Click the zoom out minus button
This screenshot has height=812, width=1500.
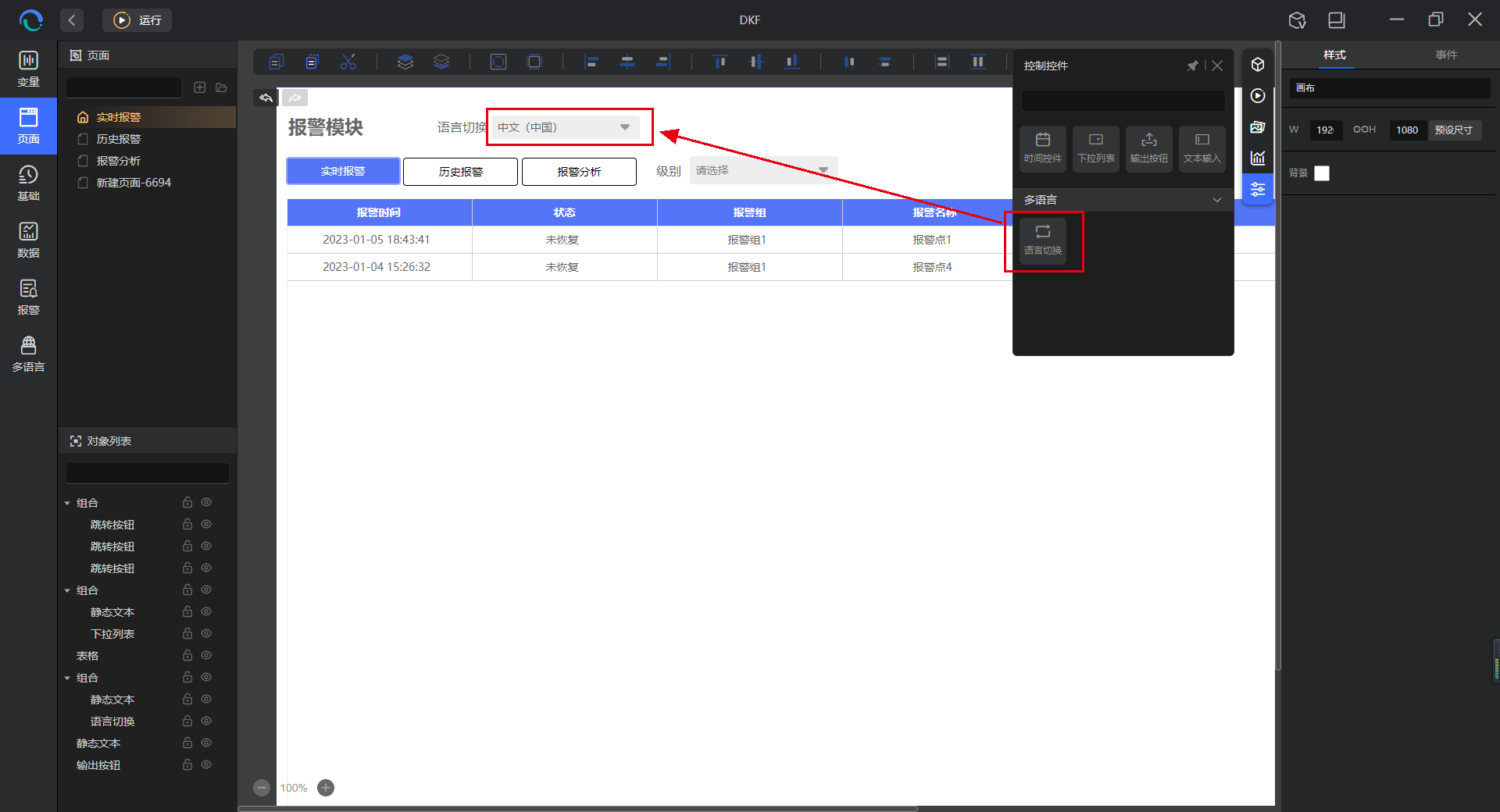tap(262, 788)
